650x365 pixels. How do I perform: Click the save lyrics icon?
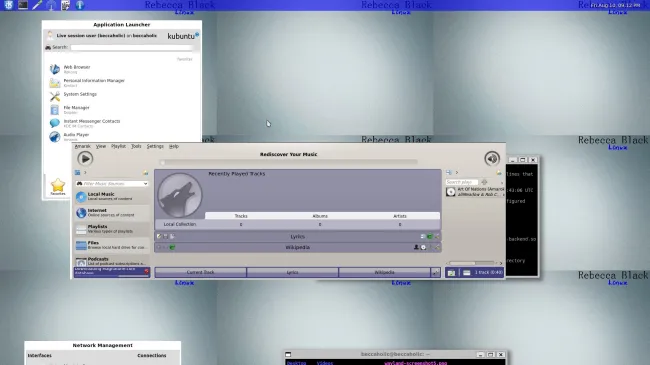[165, 236]
